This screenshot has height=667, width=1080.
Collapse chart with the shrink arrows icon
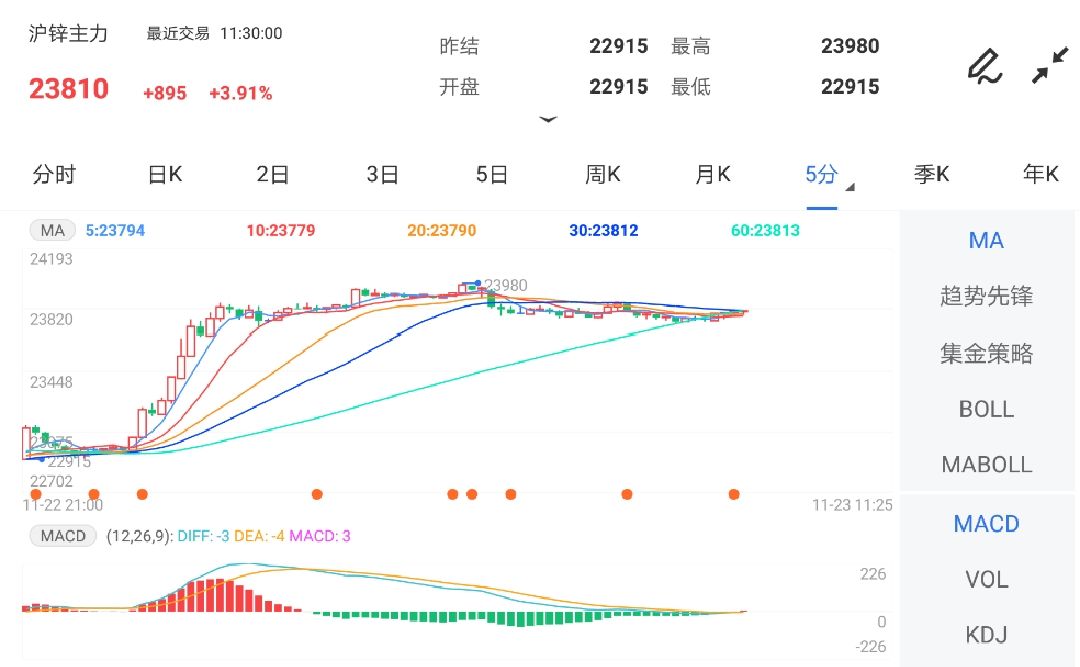[x=1050, y=65]
